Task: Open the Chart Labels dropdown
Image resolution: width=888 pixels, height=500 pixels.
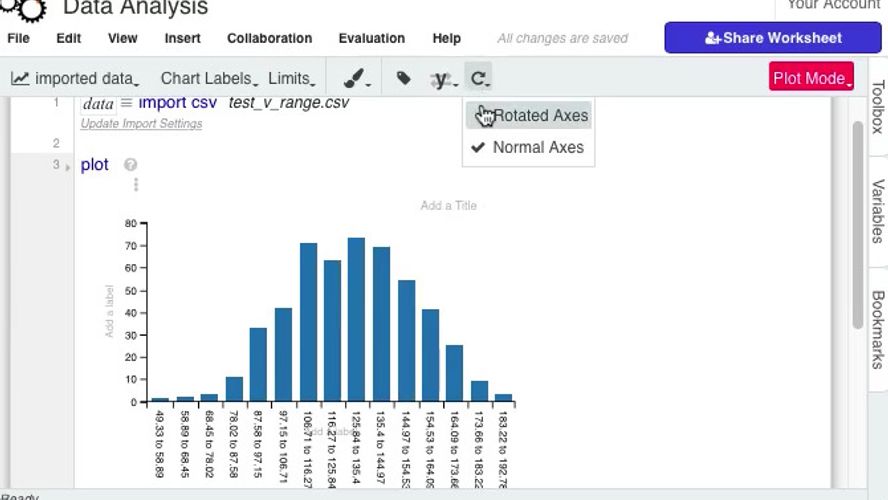Action: click(209, 78)
